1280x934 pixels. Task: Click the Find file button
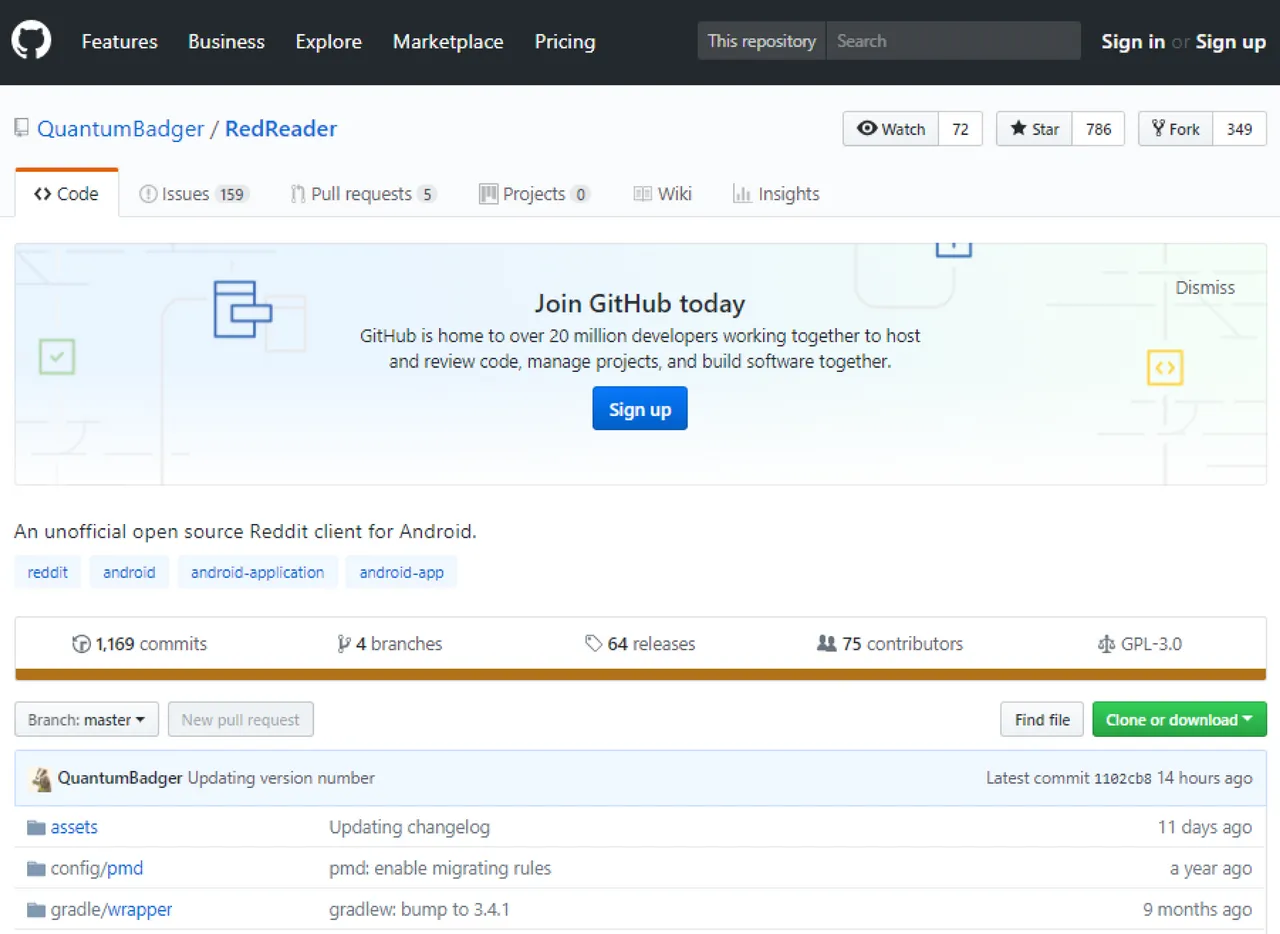pyautogui.click(x=1042, y=720)
